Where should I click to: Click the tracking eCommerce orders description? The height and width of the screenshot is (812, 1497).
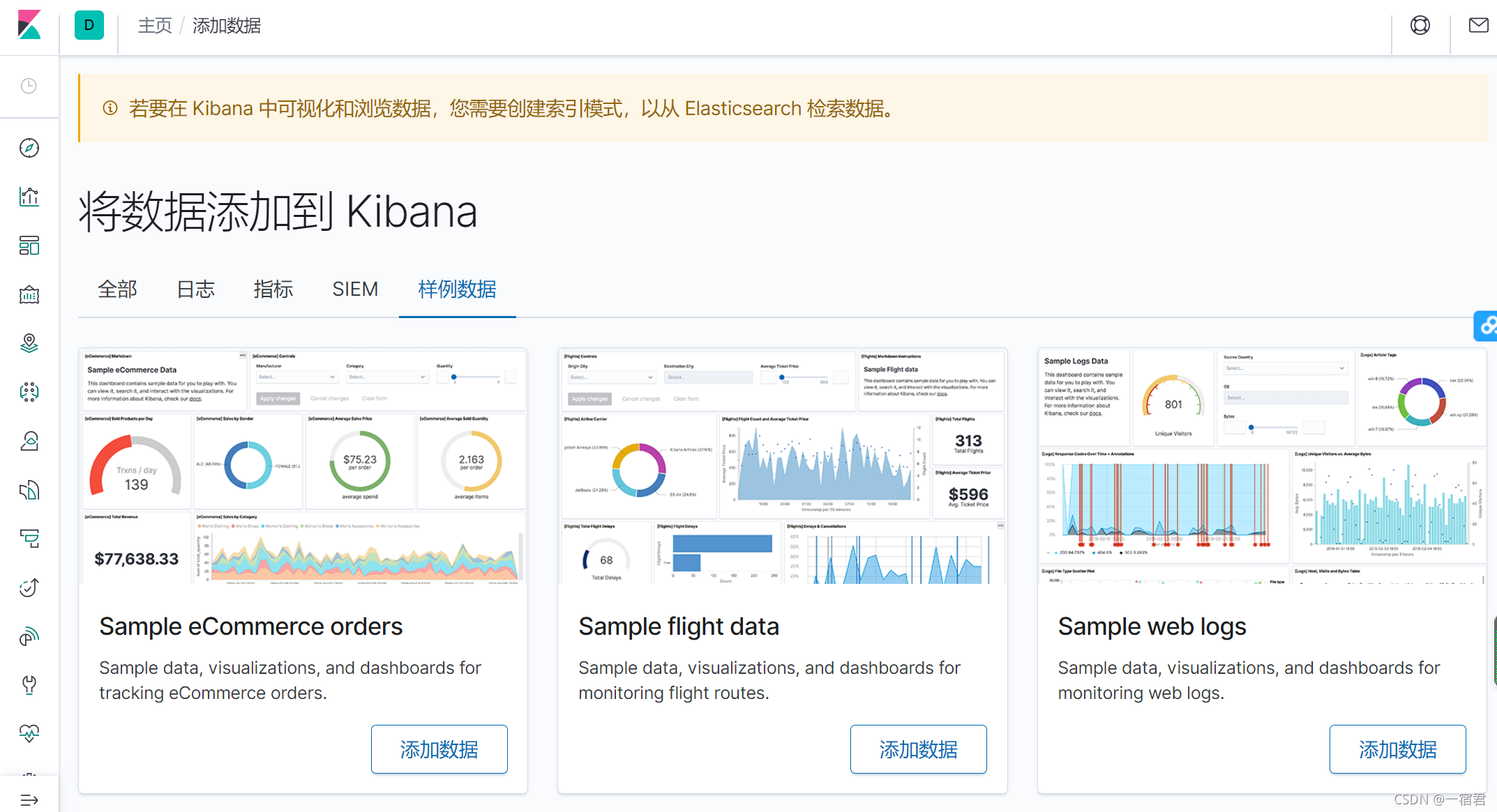point(290,680)
